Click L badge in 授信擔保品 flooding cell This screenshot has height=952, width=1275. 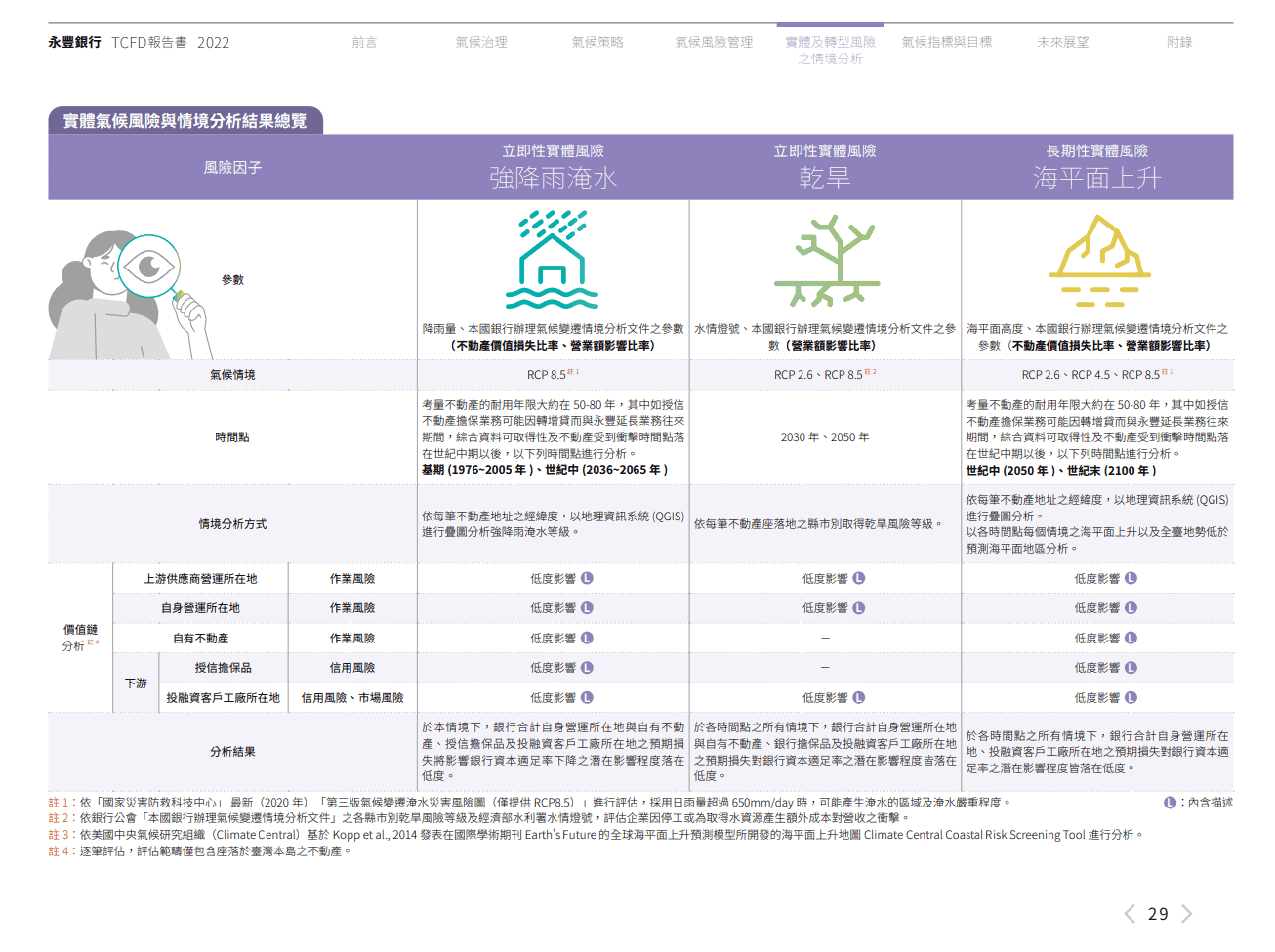[587, 668]
